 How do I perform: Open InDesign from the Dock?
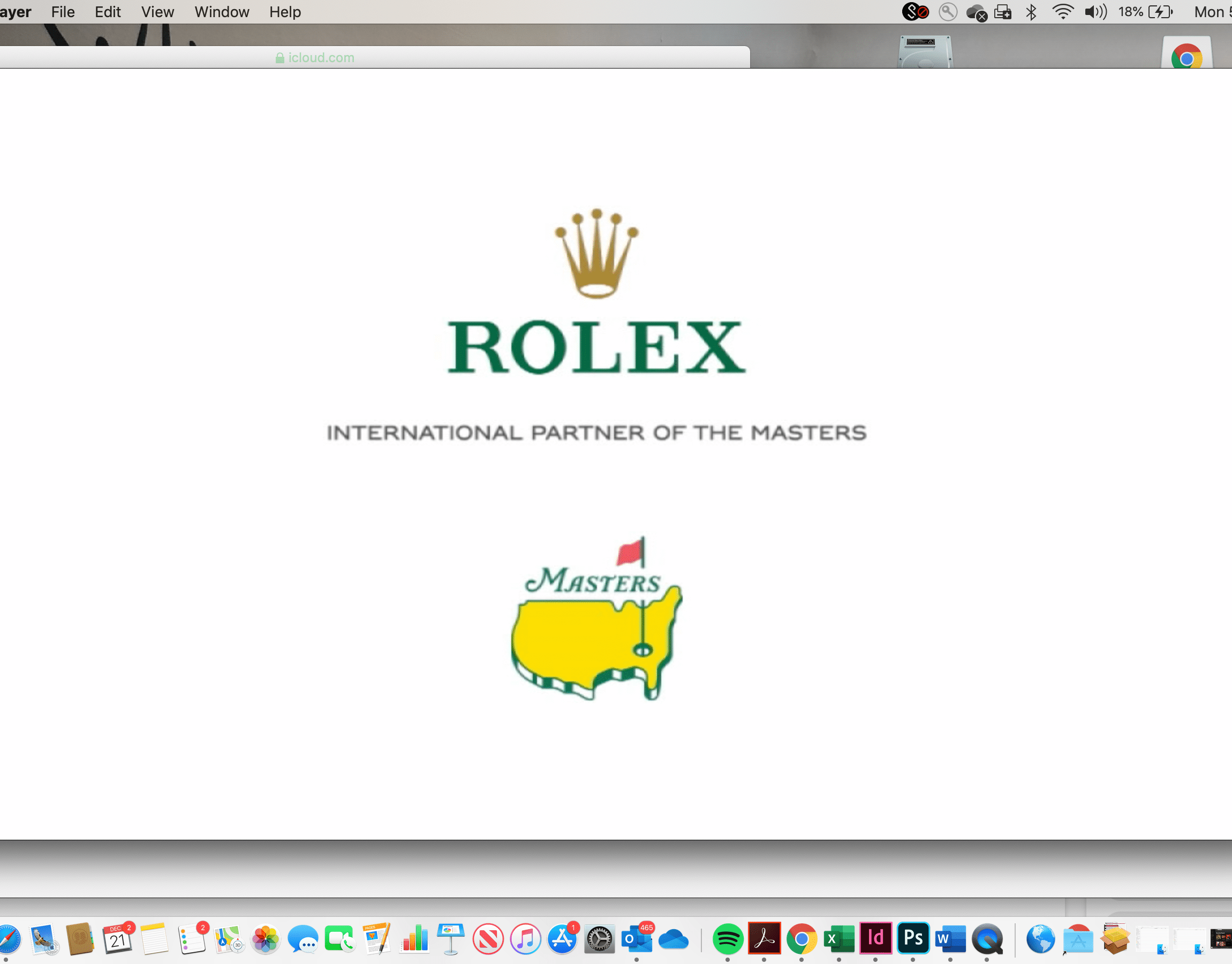coord(875,938)
